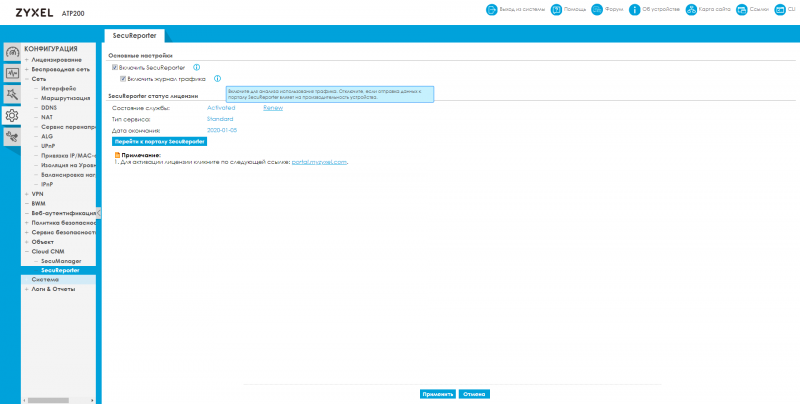The image size is (800, 404).
Task: Open the SecuManager menu item
Action: click(61, 261)
